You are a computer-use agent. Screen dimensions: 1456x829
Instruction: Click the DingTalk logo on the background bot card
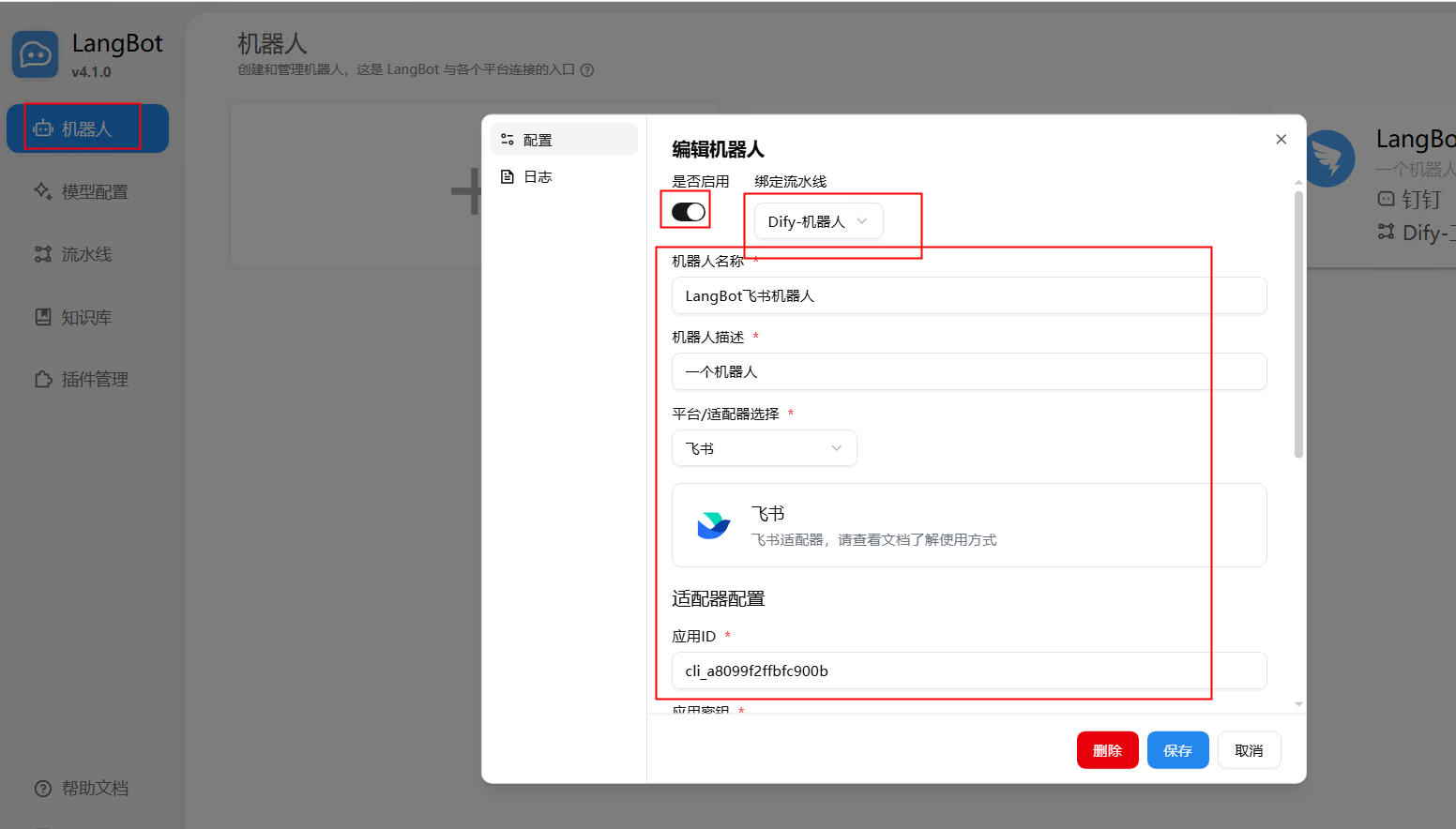point(1329,158)
